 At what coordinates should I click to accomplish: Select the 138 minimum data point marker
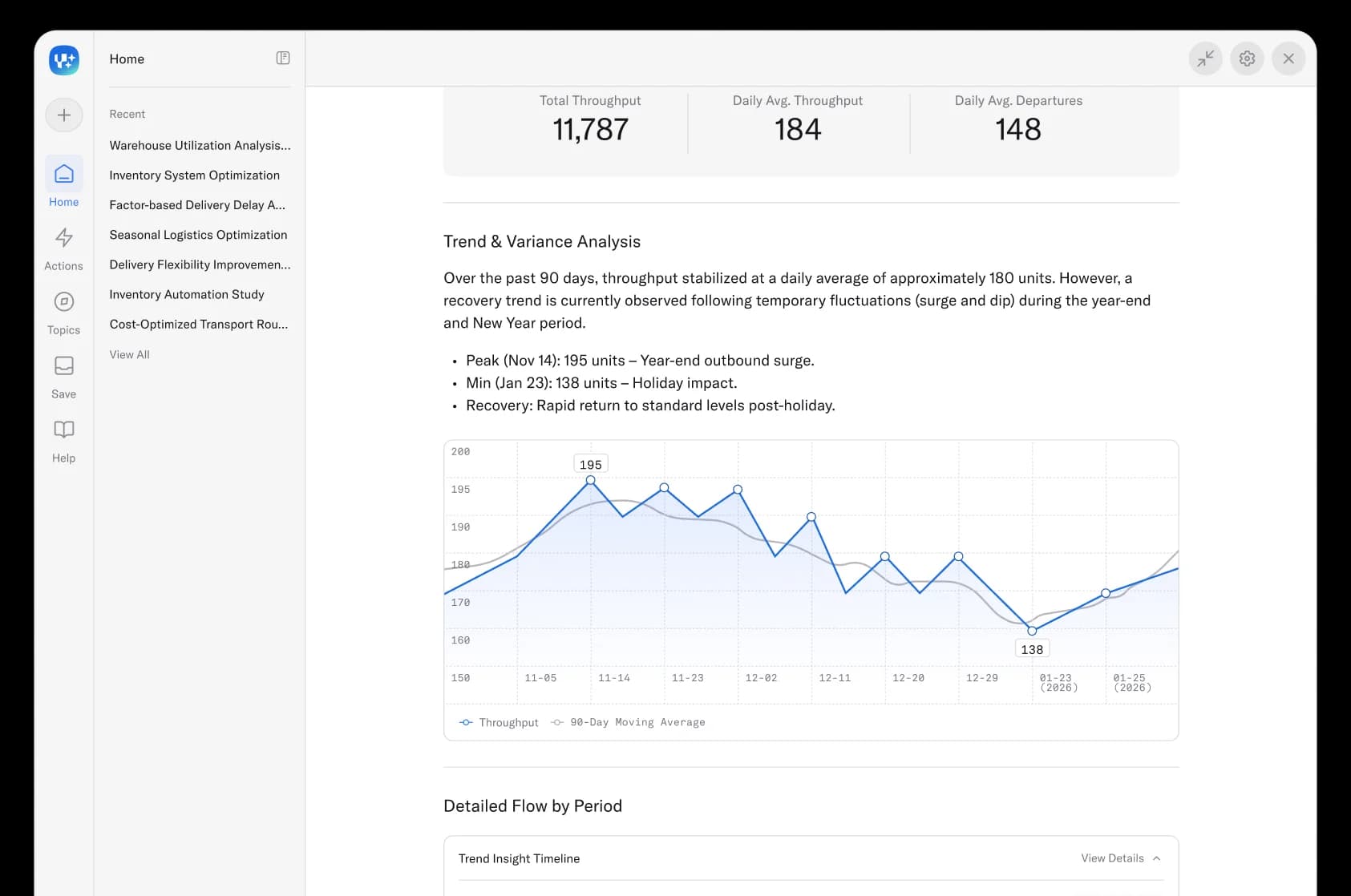1032,631
